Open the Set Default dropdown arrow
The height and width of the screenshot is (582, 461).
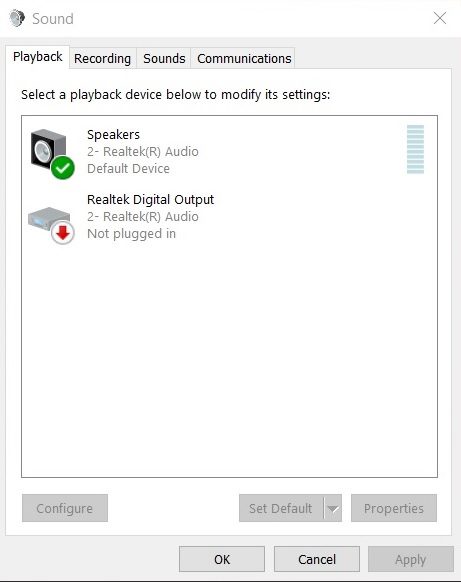[333, 508]
